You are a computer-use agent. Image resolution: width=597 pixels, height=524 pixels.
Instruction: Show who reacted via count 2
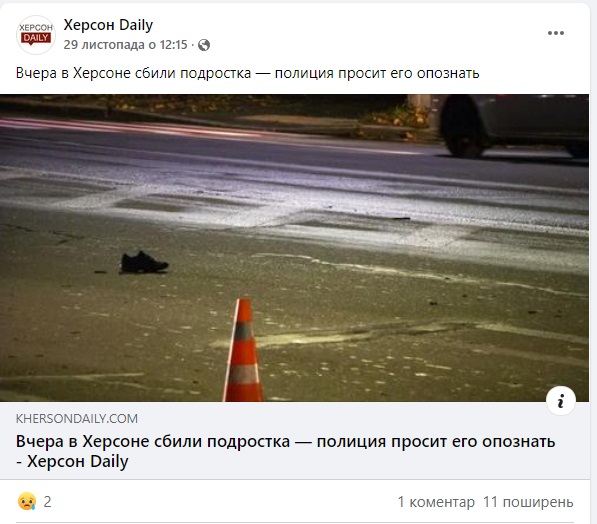pyautogui.click(x=47, y=502)
